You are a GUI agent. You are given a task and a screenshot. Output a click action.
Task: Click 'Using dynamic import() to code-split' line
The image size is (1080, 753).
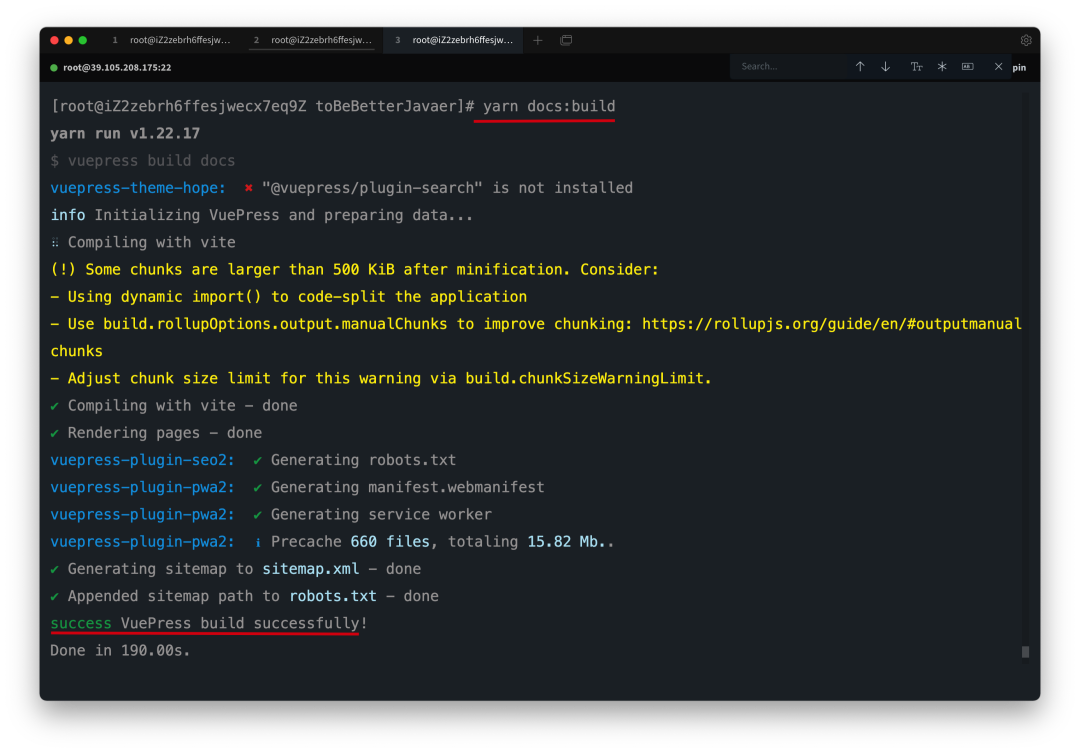[289, 297]
